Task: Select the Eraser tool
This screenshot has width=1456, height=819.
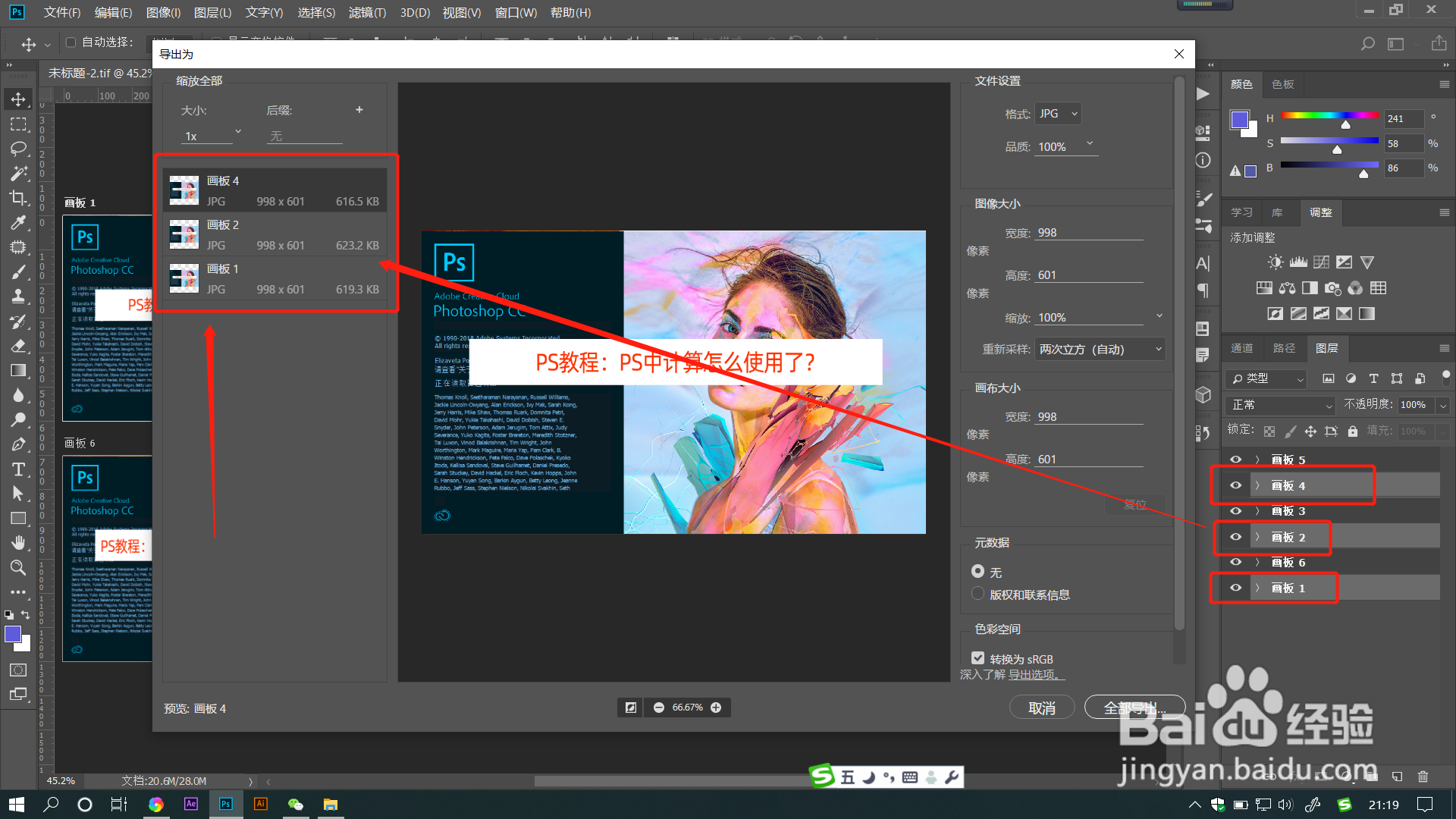Action: (x=18, y=346)
